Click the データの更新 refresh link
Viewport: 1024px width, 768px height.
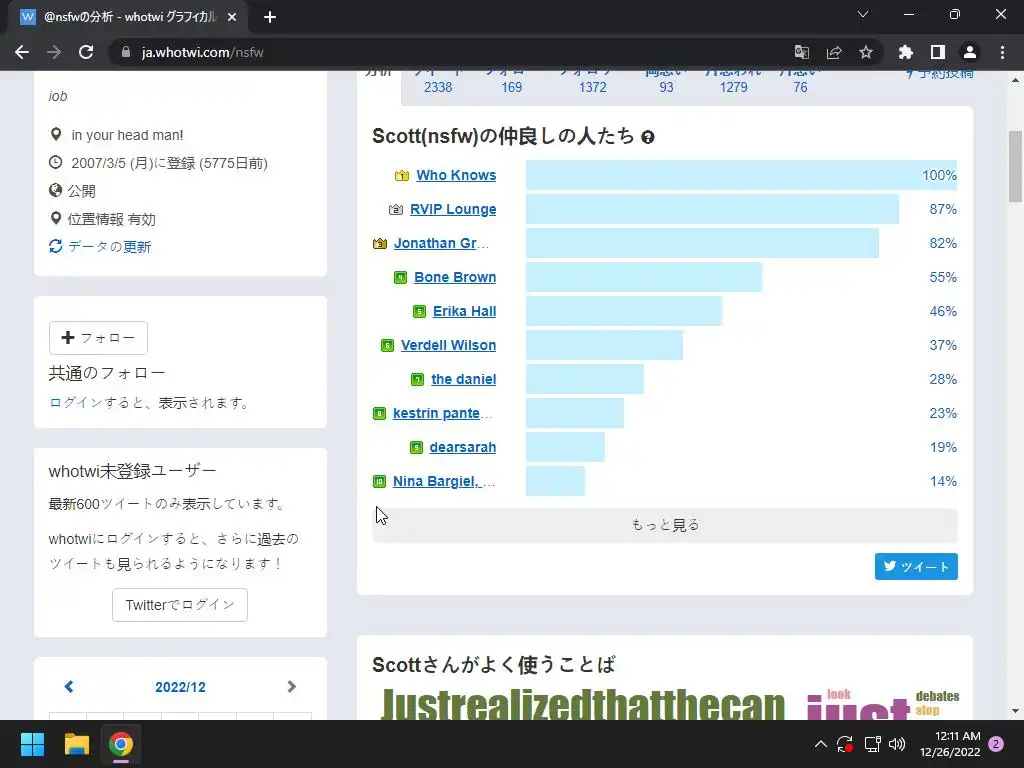click(100, 247)
